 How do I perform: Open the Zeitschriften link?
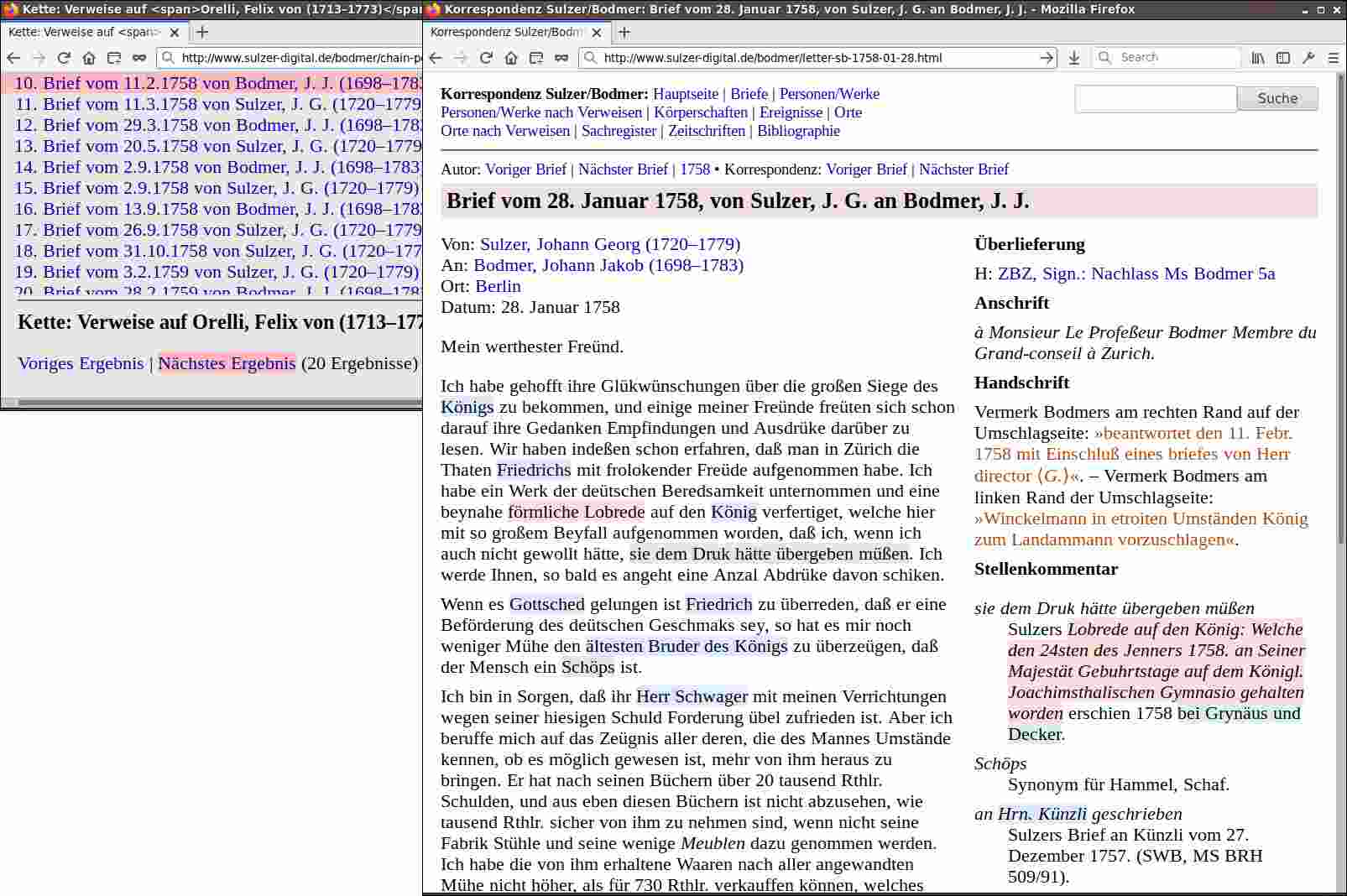click(x=707, y=131)
